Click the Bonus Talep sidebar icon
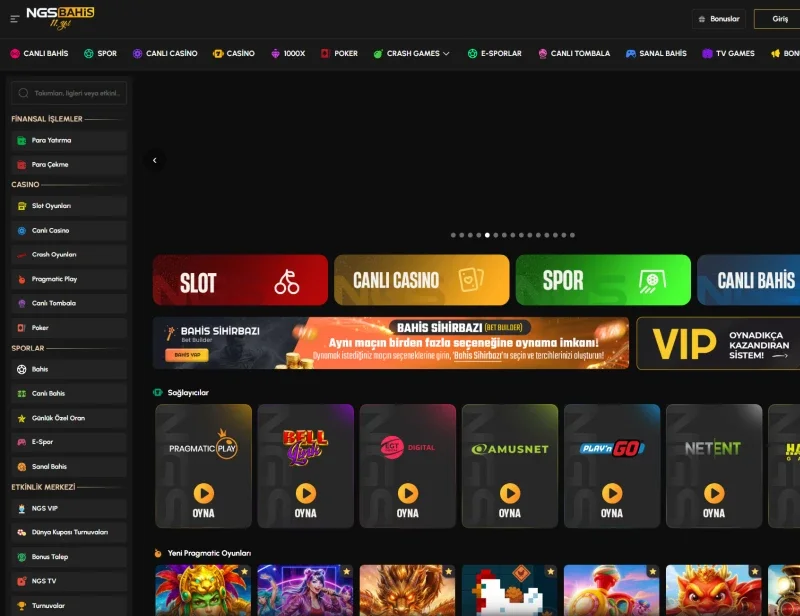Image resolution: width=800 pixels, height=616 pixels. click(21, 557)
